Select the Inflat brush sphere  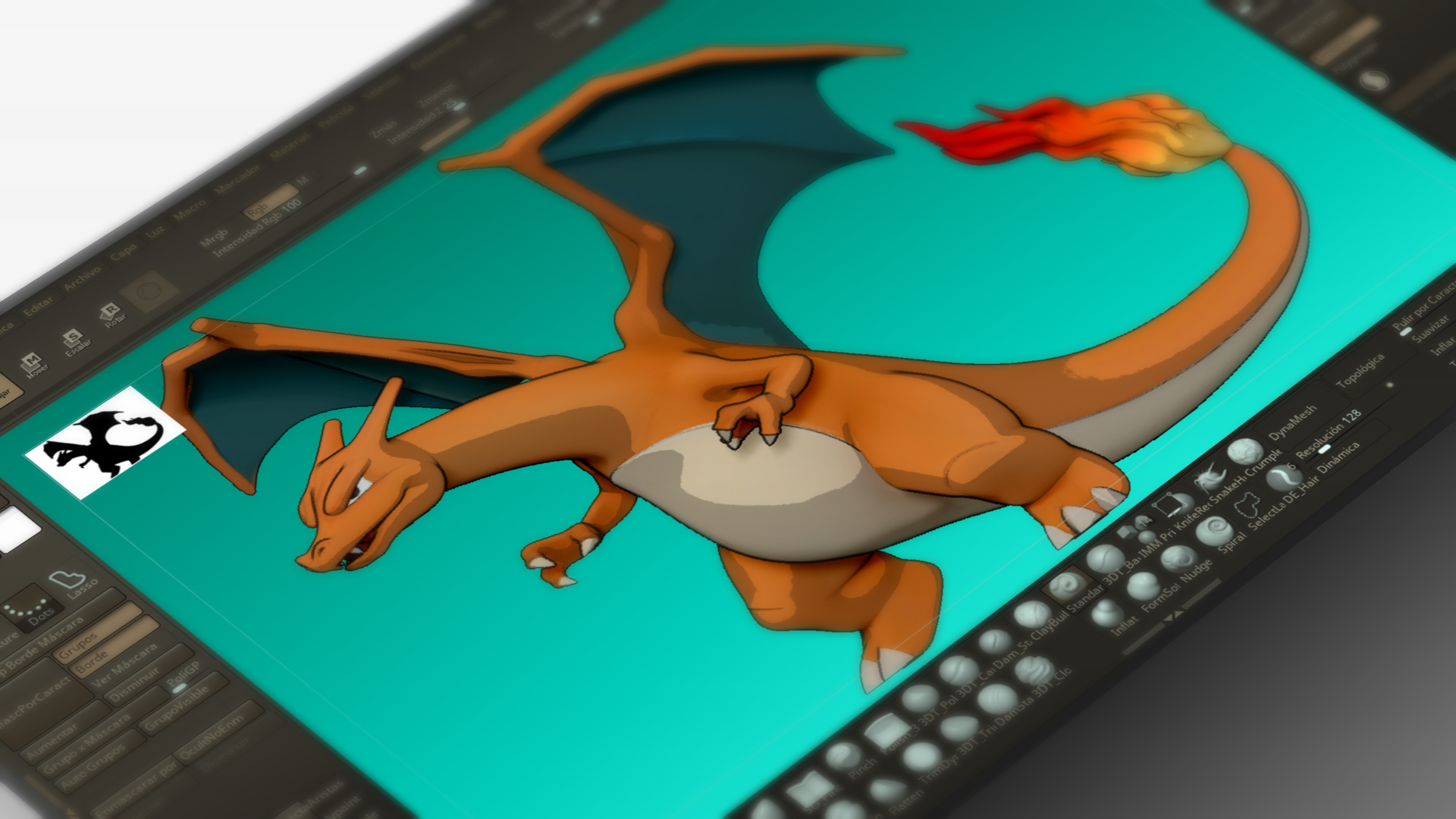coord(1106,613)
